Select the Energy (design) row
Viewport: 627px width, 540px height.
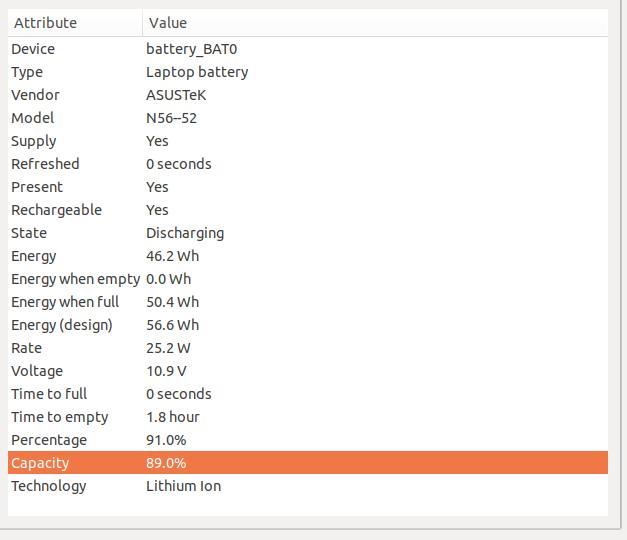[308, 325]
